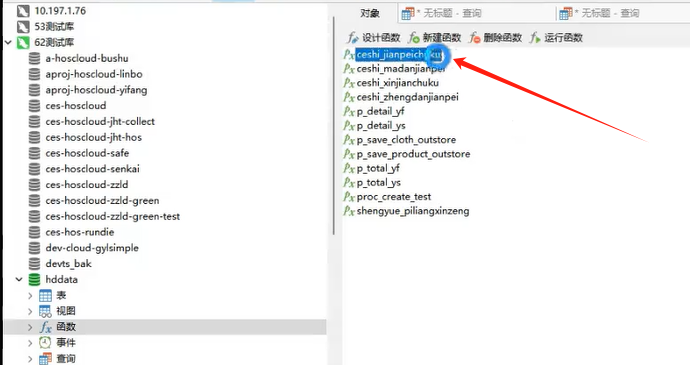Collapse the 62测试库 connection node
The height and width of the screenshot is (365, 690).
click(x=8, y=43)
